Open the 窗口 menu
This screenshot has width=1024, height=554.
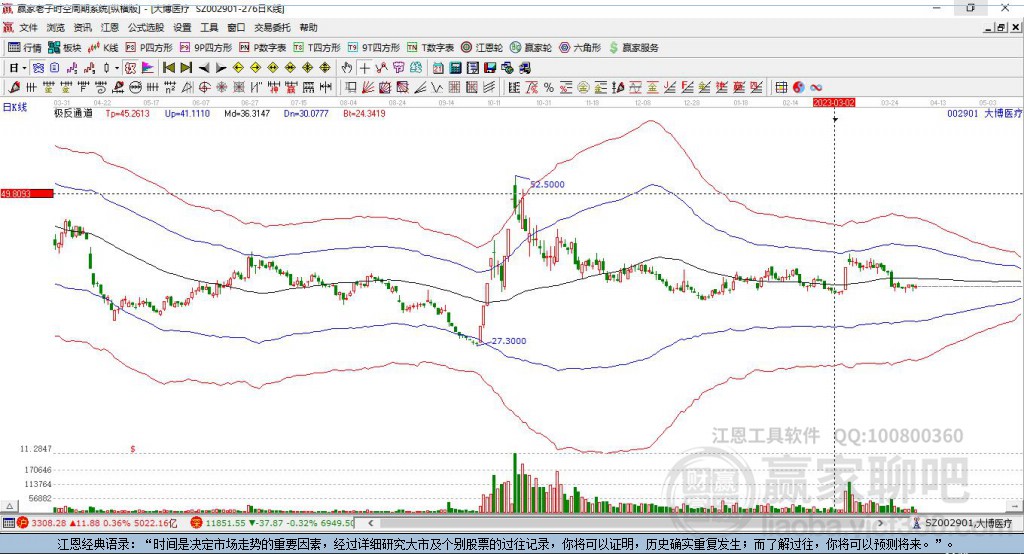point(236,27)
